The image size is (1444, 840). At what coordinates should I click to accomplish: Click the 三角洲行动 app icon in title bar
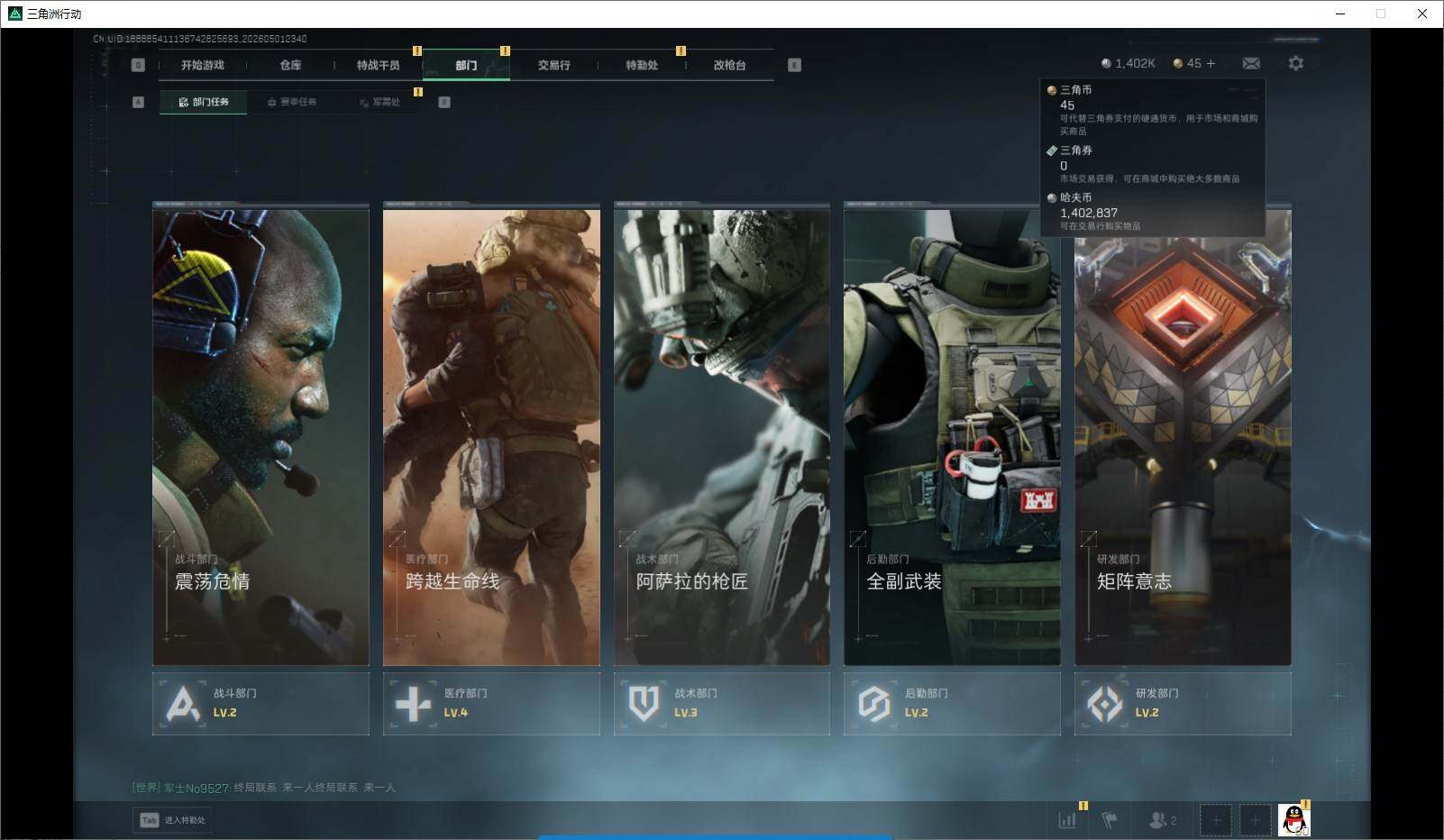point(14,14)
